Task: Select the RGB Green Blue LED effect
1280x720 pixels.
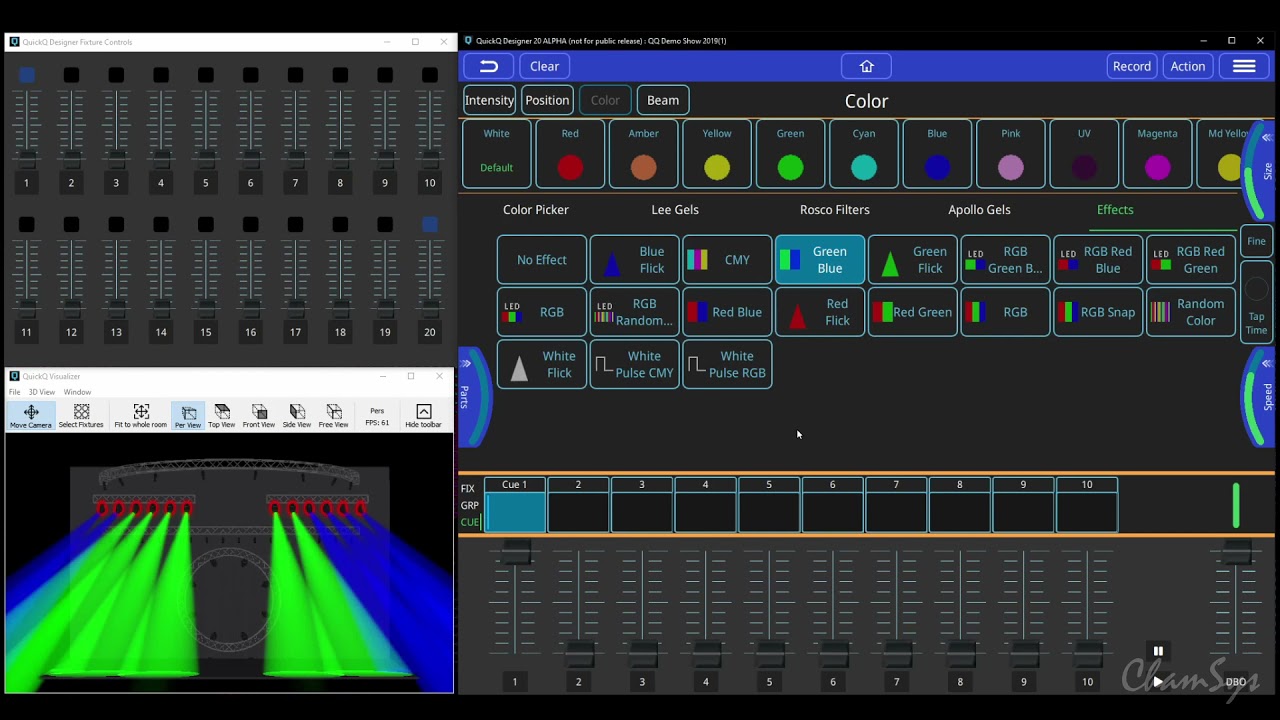Action: [x=1006, y=260]
